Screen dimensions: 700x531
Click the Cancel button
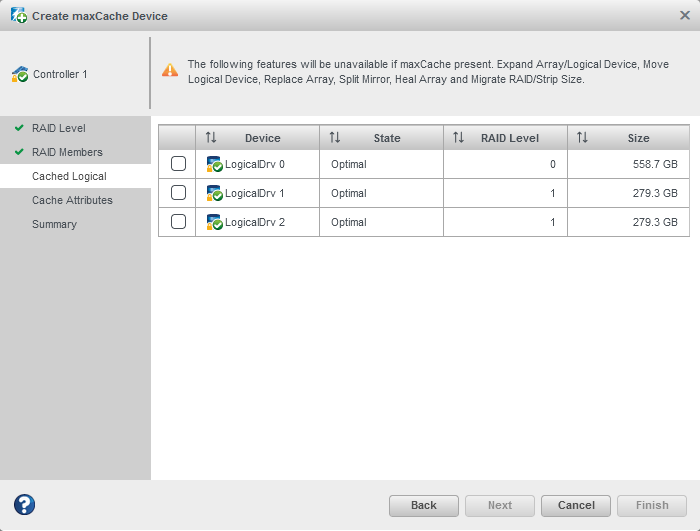coord(576,506)
